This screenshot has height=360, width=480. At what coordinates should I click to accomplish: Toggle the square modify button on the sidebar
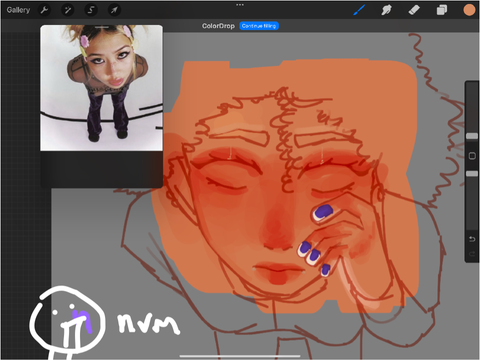click(472, 156)
